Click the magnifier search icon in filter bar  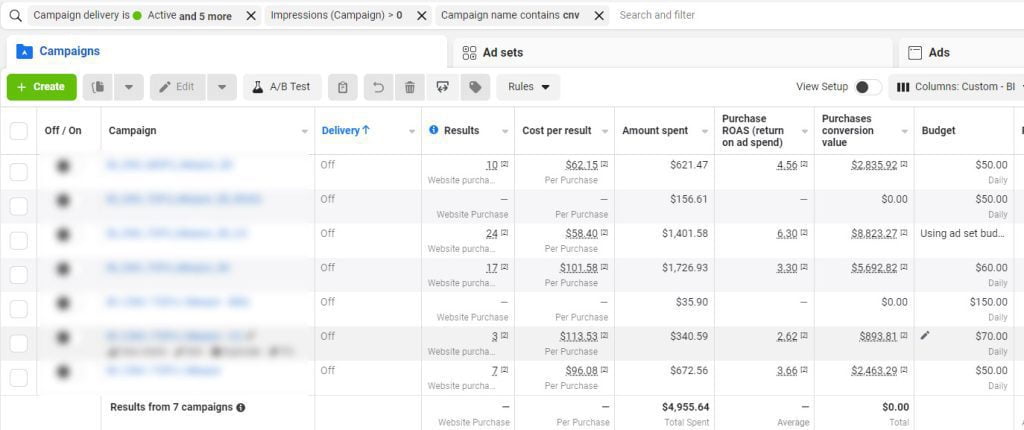15,16
